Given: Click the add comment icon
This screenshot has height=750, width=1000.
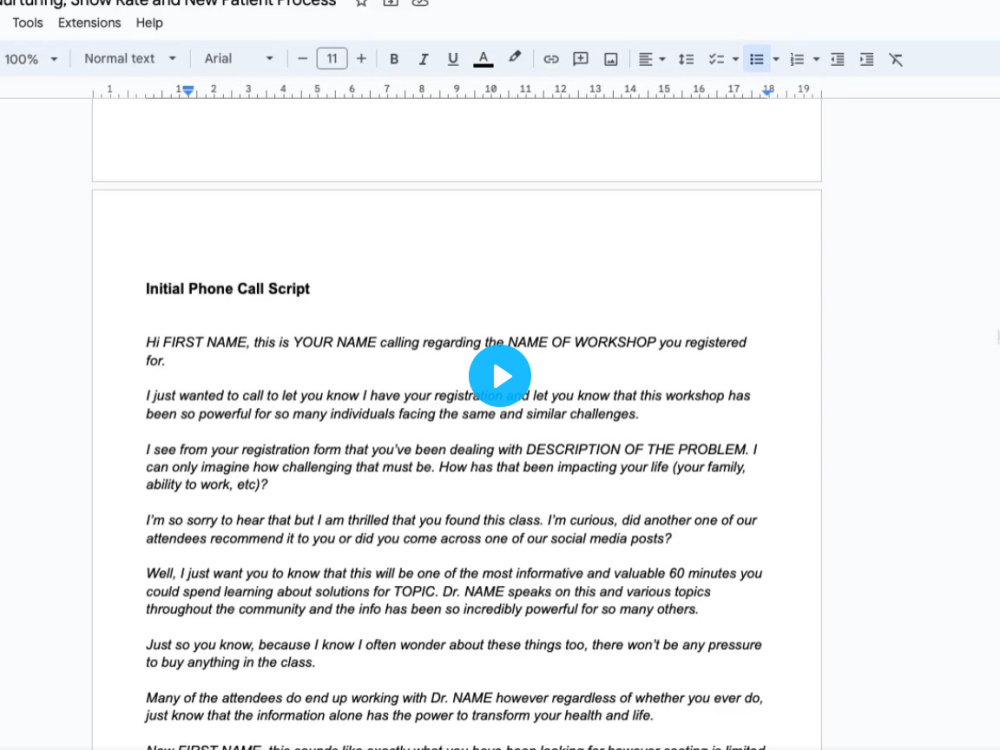Looking at the screenshot, I should [x=580, y=59].
